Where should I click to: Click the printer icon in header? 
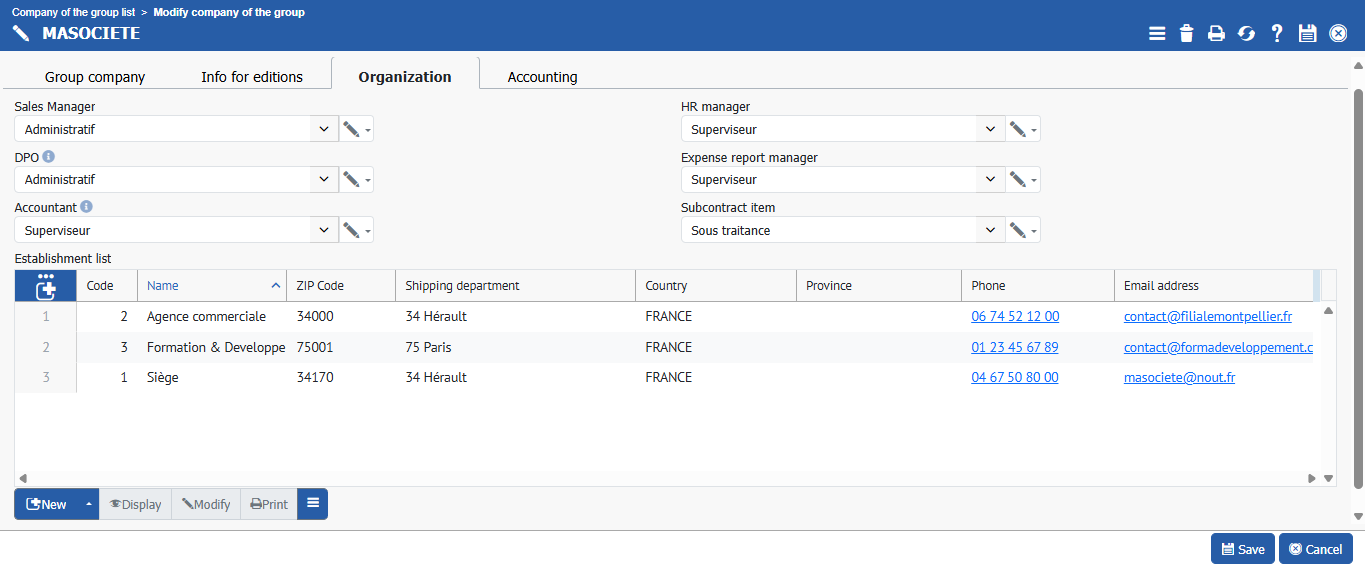coord(1216,34)
